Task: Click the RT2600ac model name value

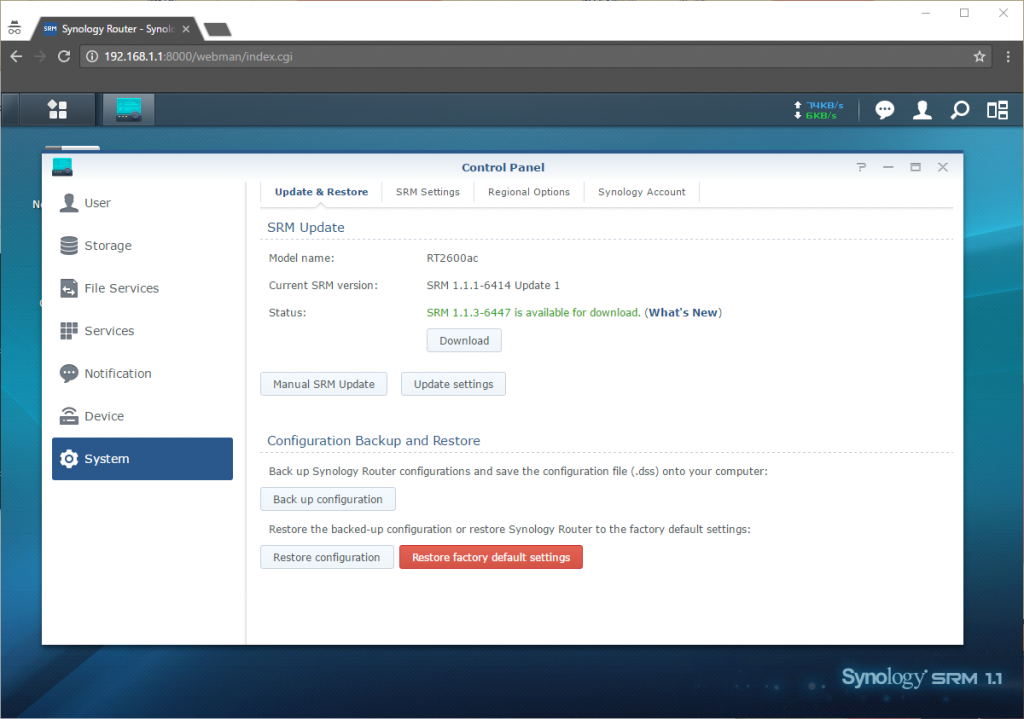Action: pos(452,258)
